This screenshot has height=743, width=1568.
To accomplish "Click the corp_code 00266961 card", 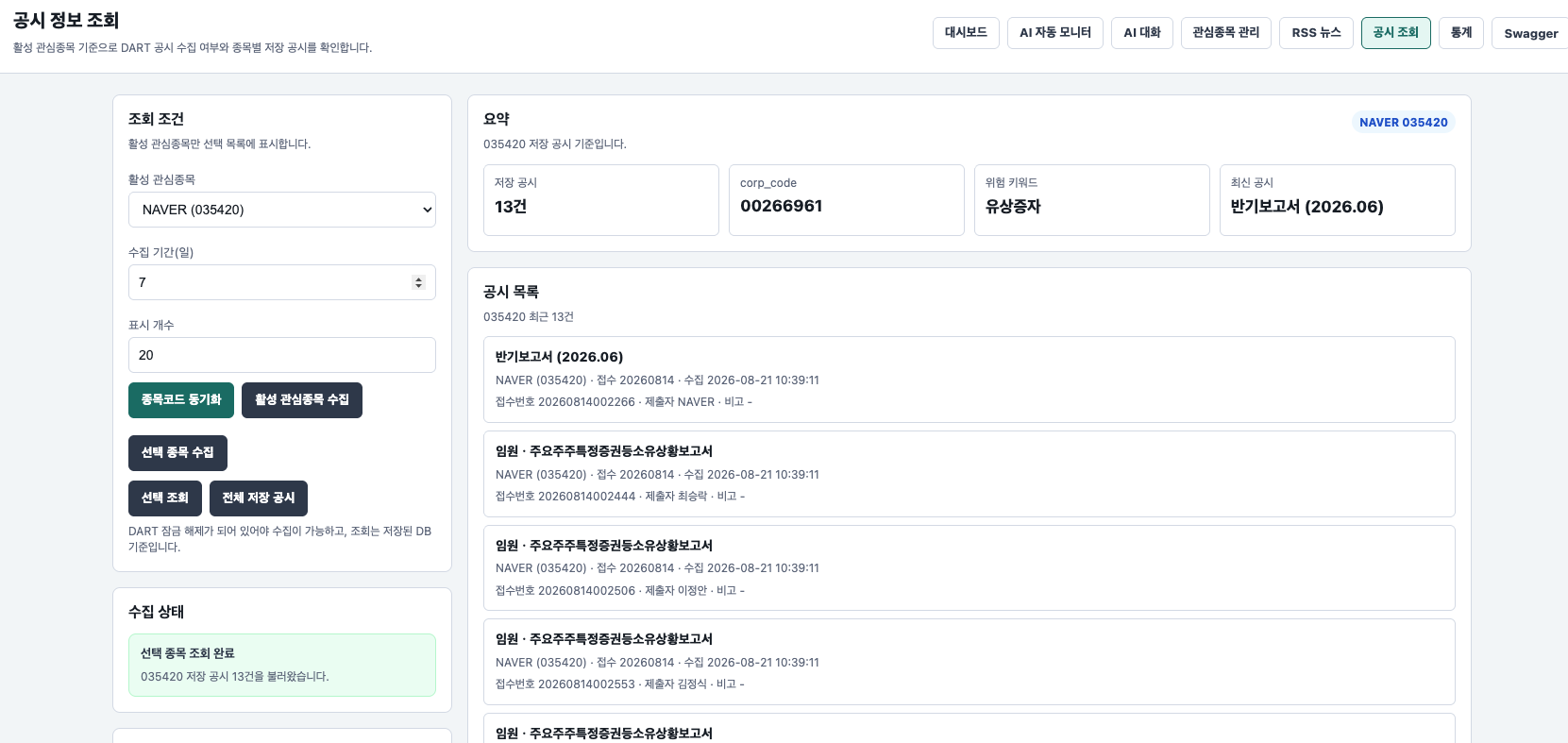I will coord(847,200).
